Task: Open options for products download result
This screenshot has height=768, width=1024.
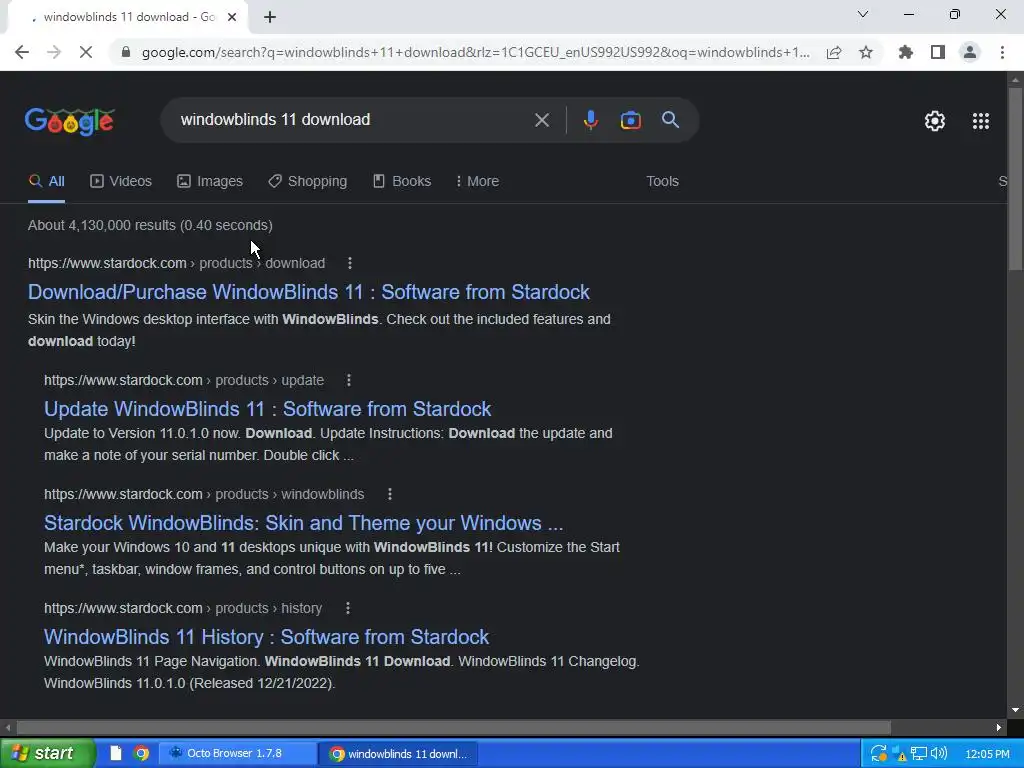Action: point(350,263)
